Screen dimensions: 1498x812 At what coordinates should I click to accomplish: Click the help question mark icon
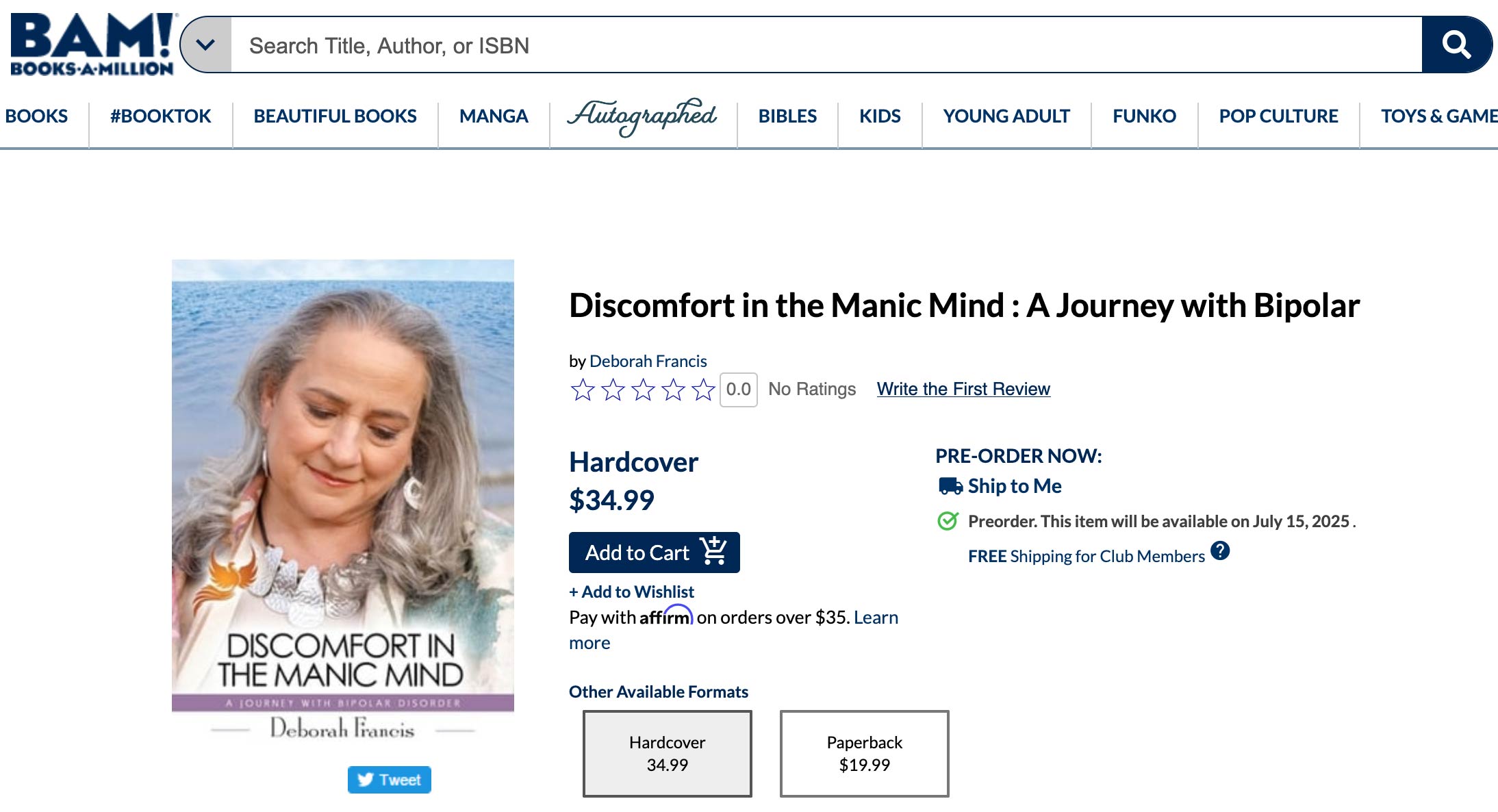(x=1220, y=550)
